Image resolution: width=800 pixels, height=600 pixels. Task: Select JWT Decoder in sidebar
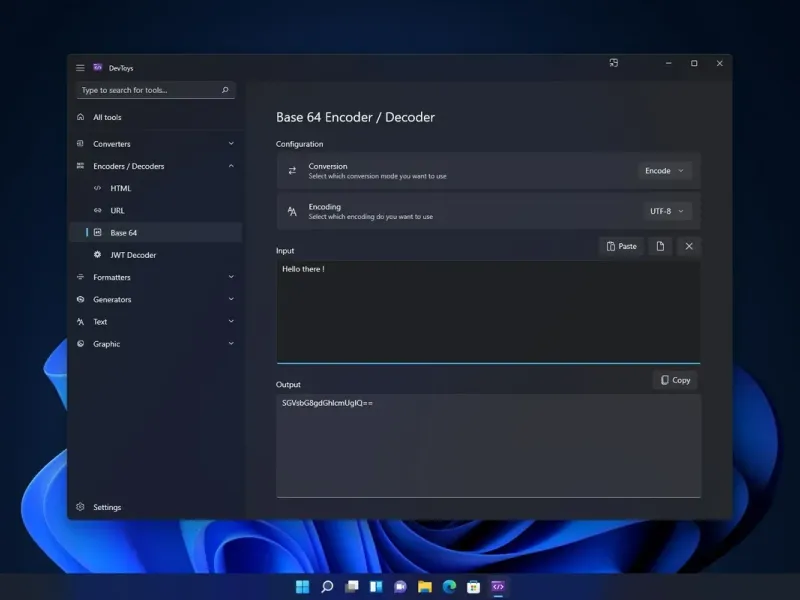click(x=155, y=255)
